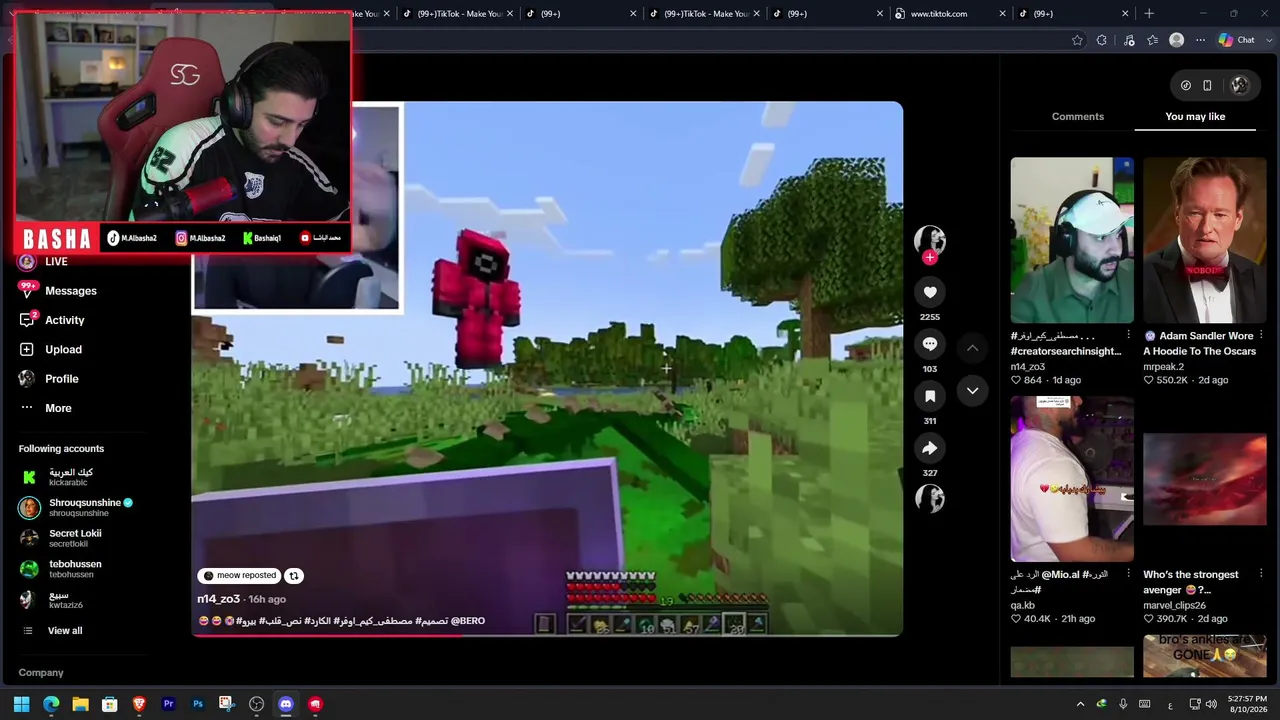Open a new browser tab

[1149, 14]
